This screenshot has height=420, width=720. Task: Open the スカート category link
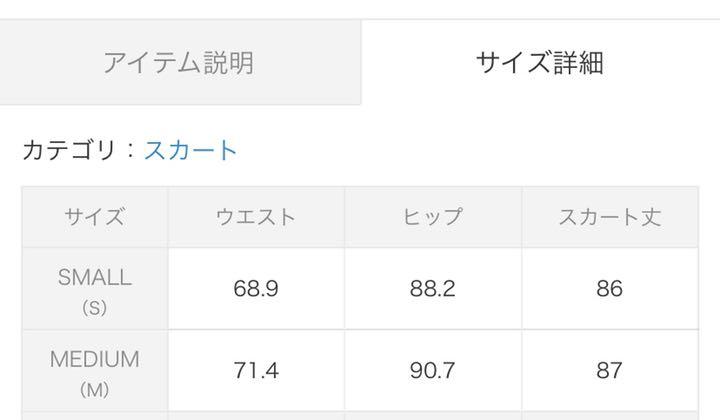pyautogui.click(x=191, y=150)
